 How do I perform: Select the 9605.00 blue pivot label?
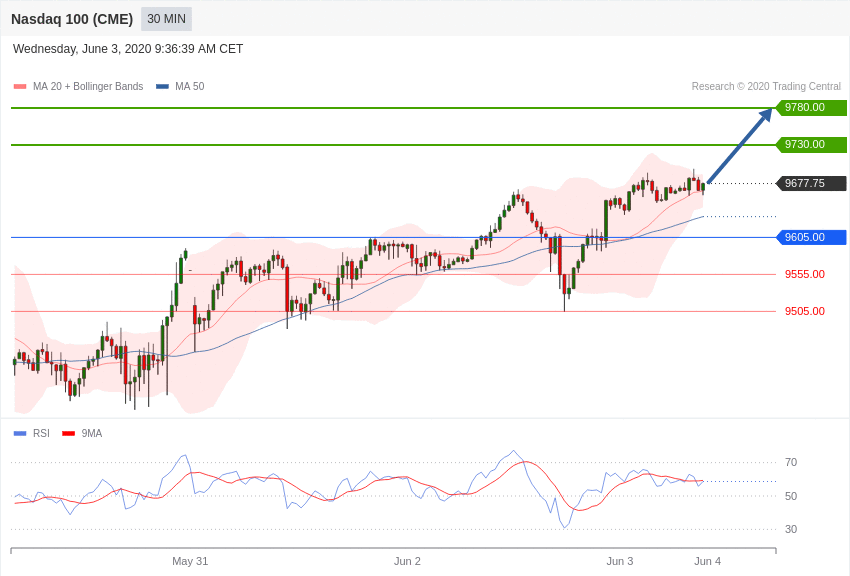click(811, 238)
